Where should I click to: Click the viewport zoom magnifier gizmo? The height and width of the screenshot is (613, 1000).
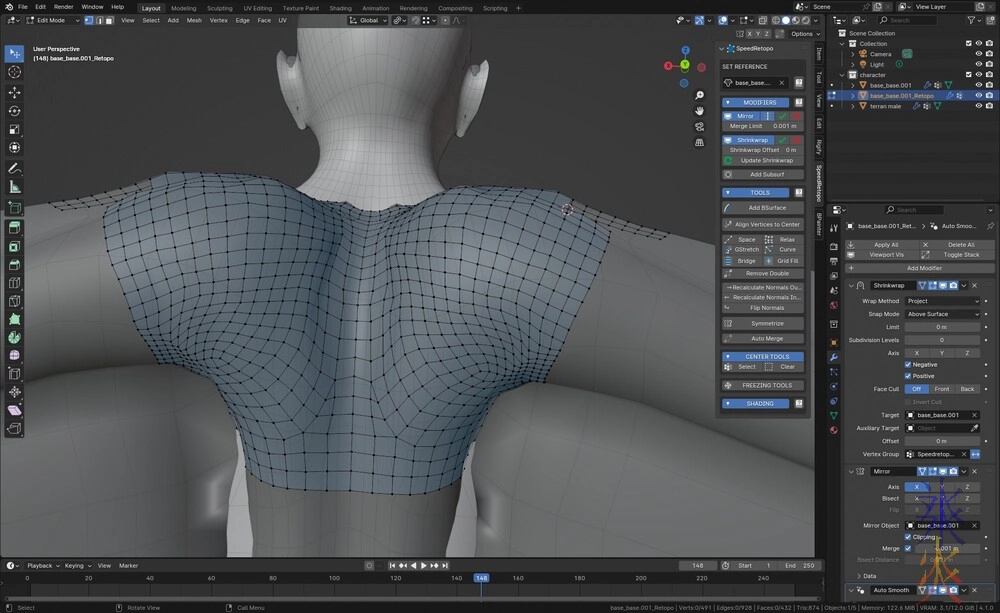point(700,95)
